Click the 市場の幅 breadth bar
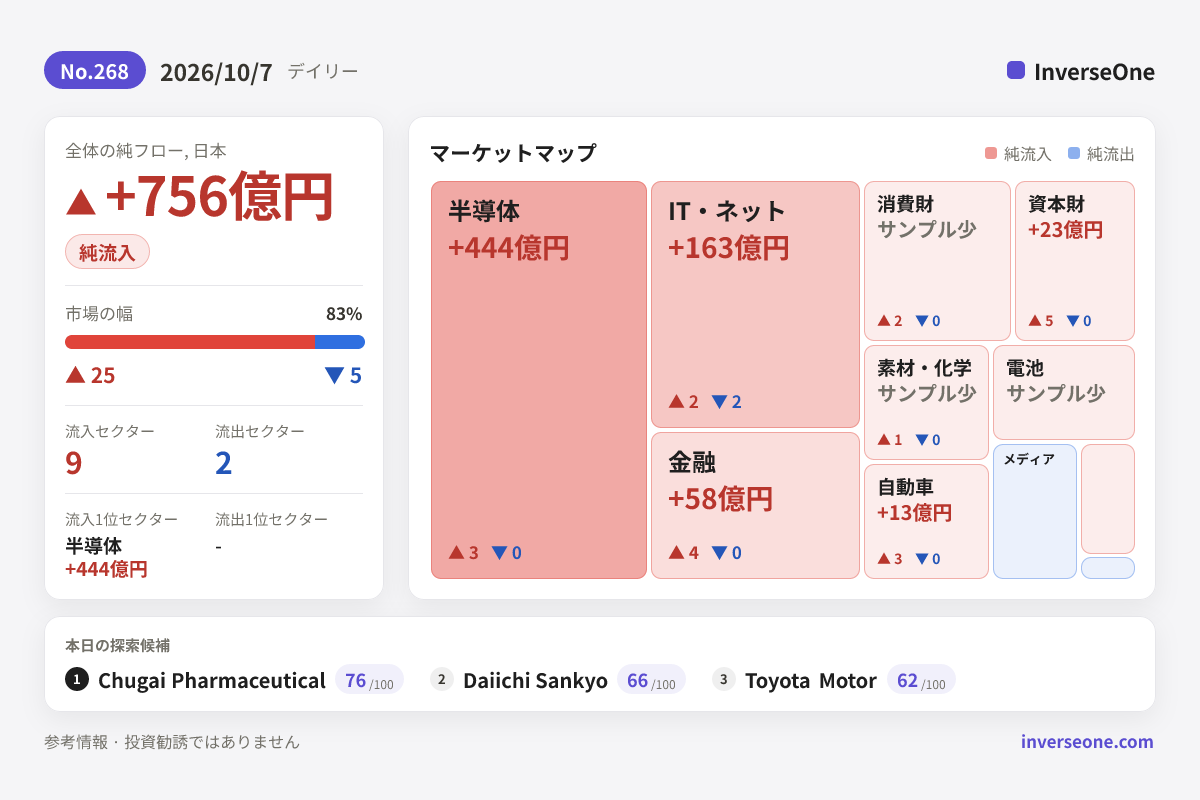Image resolution: width=1200 pixels, height=800 pixels. tap(215, 342)
